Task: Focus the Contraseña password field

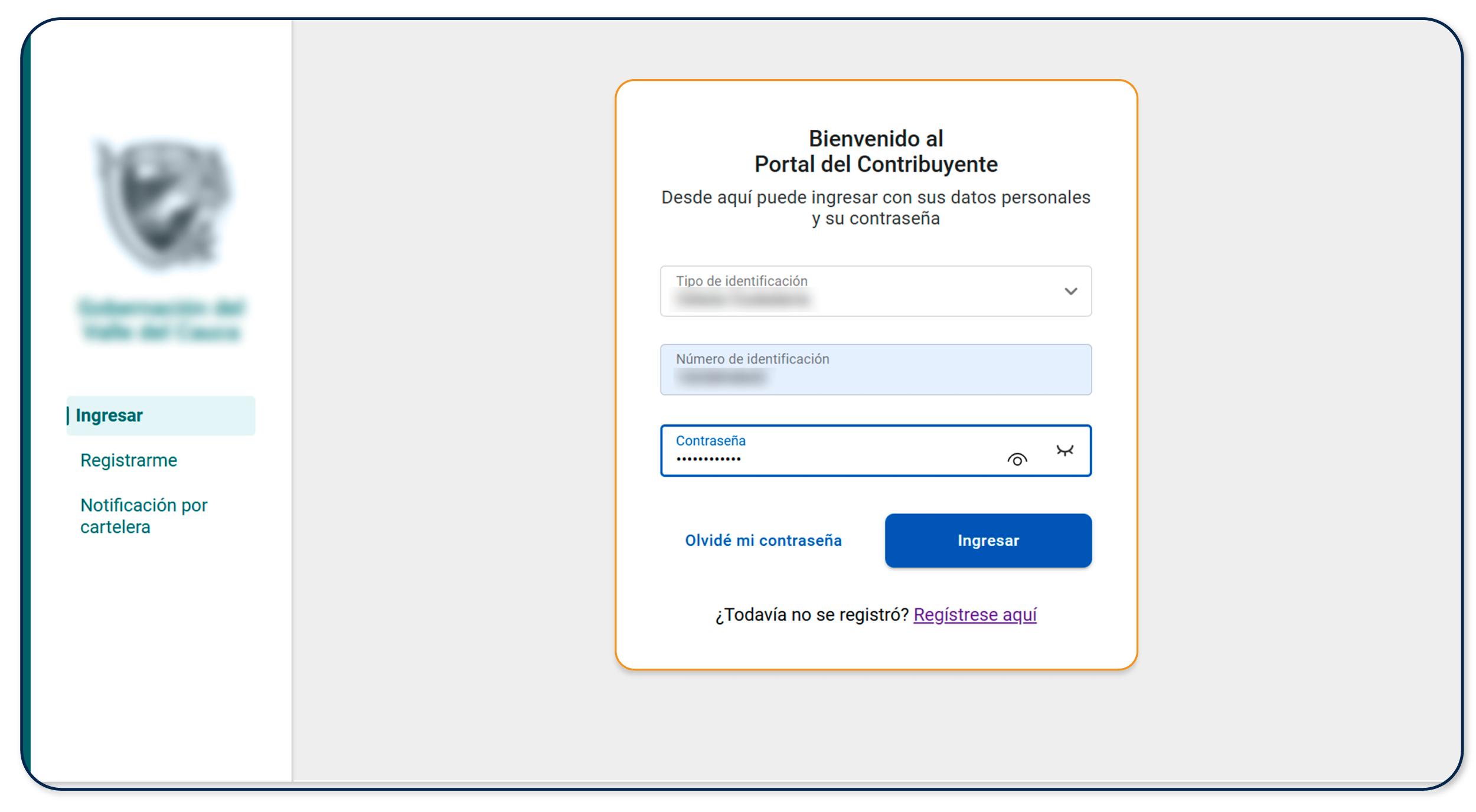Action: pyautogui.click(x=827, y=457)
